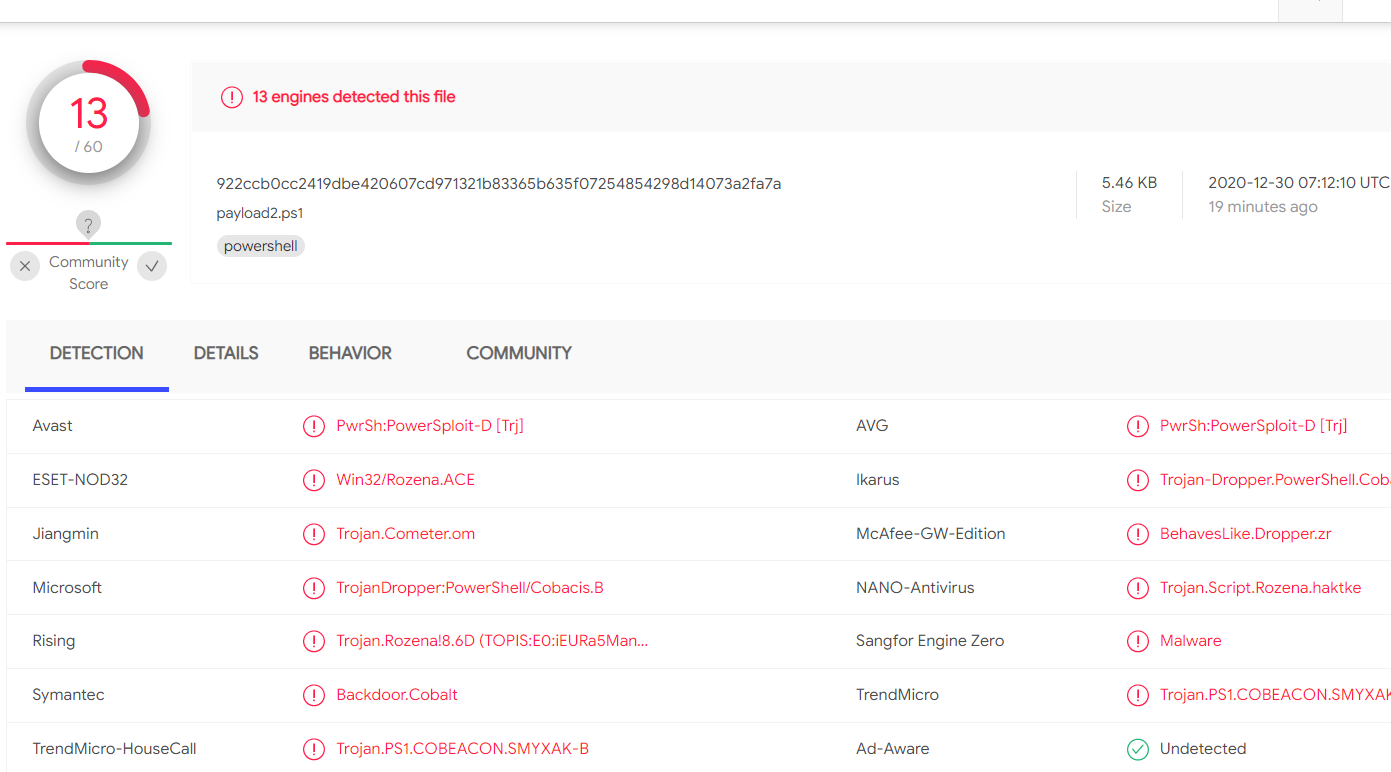Click the NANO-Antivirus detection warning icon

click(x=1138, y=588)
